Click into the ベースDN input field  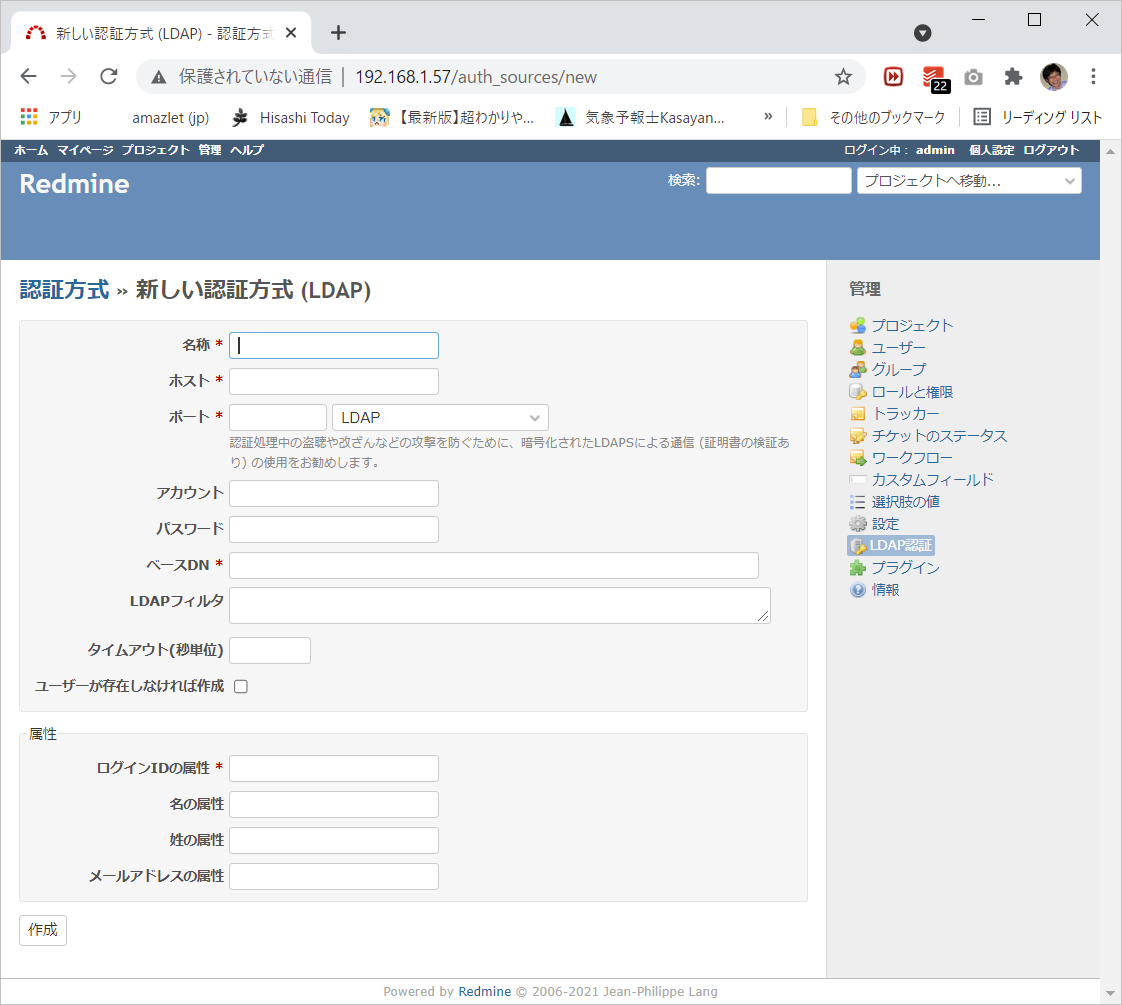[x=493, y=565]
